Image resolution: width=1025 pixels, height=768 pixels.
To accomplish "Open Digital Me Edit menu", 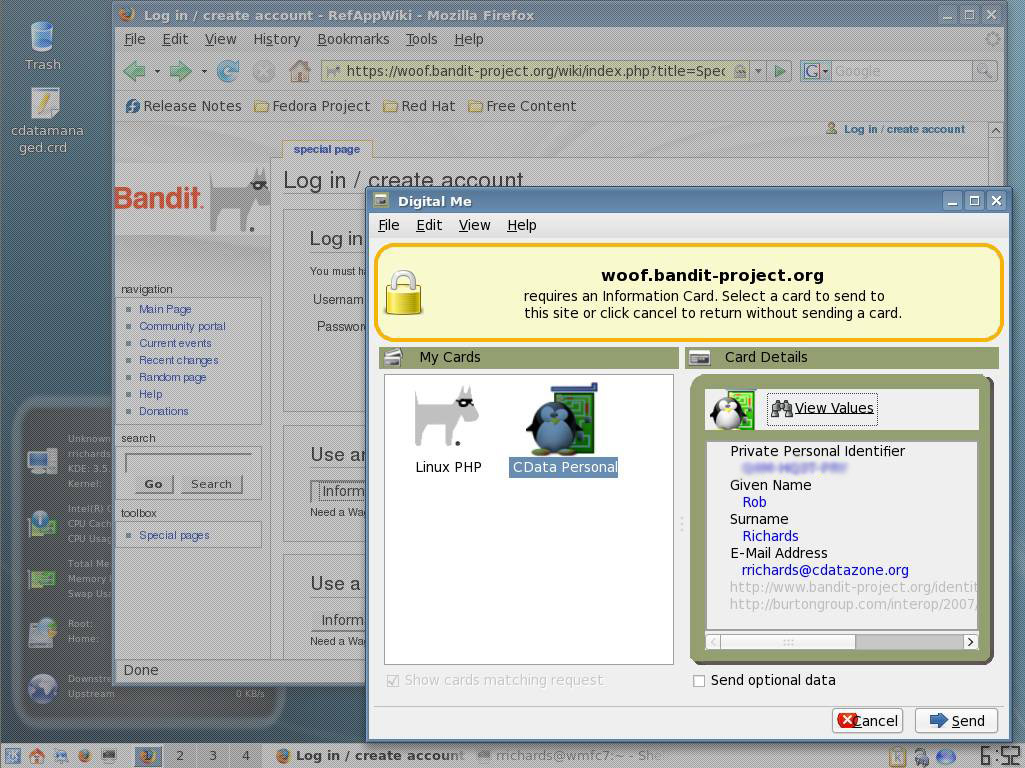I will coord(429,225).
